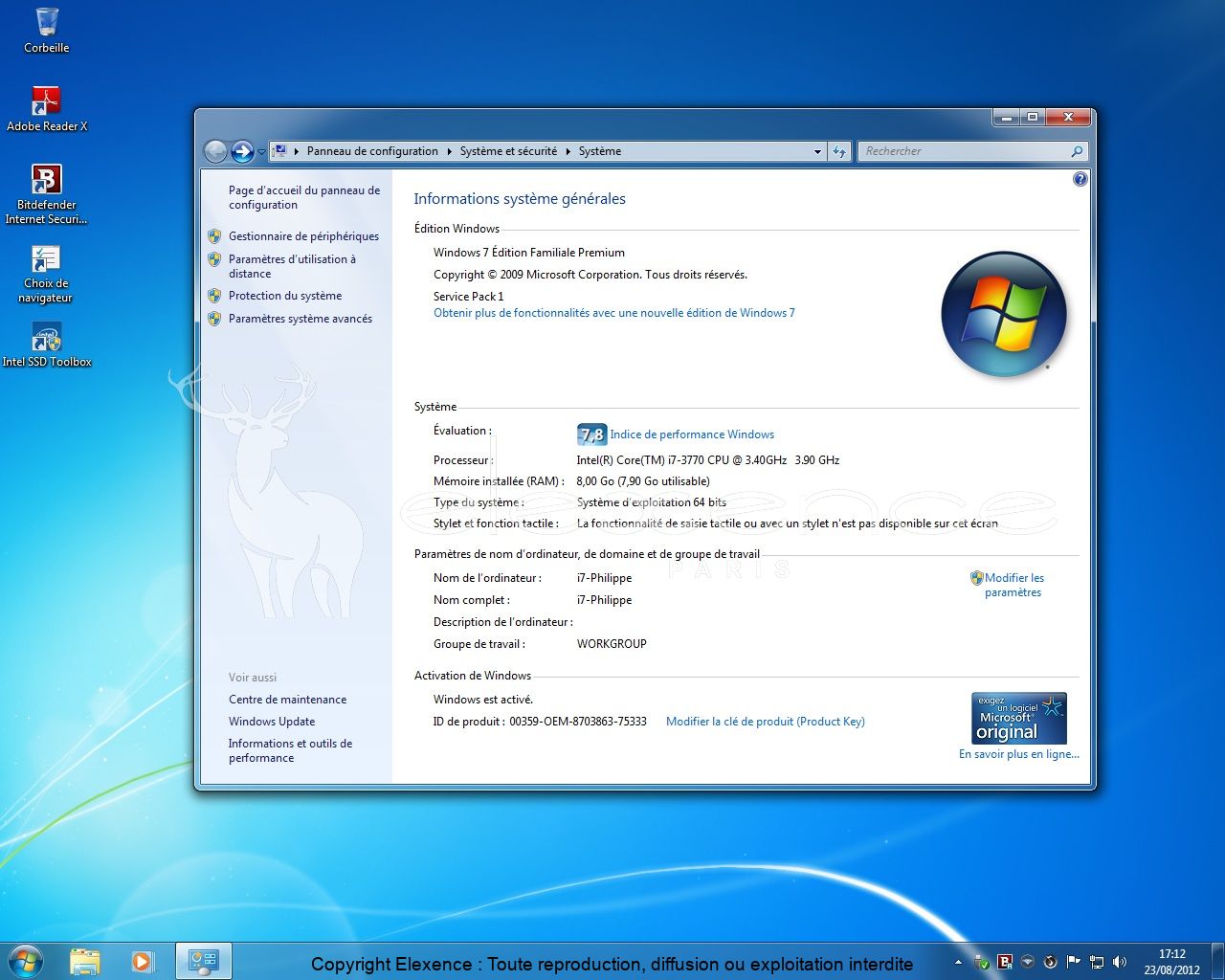Click the address bar refresh button
This screenshot has width=1225, height=980.
[839, 151]
